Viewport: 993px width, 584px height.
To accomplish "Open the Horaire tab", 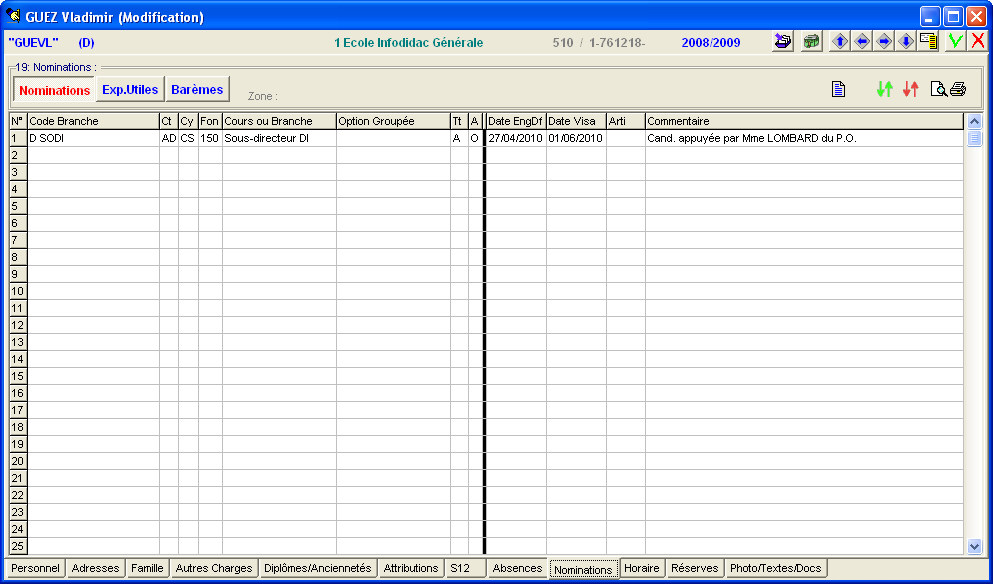I will click(x=642, y=568).
